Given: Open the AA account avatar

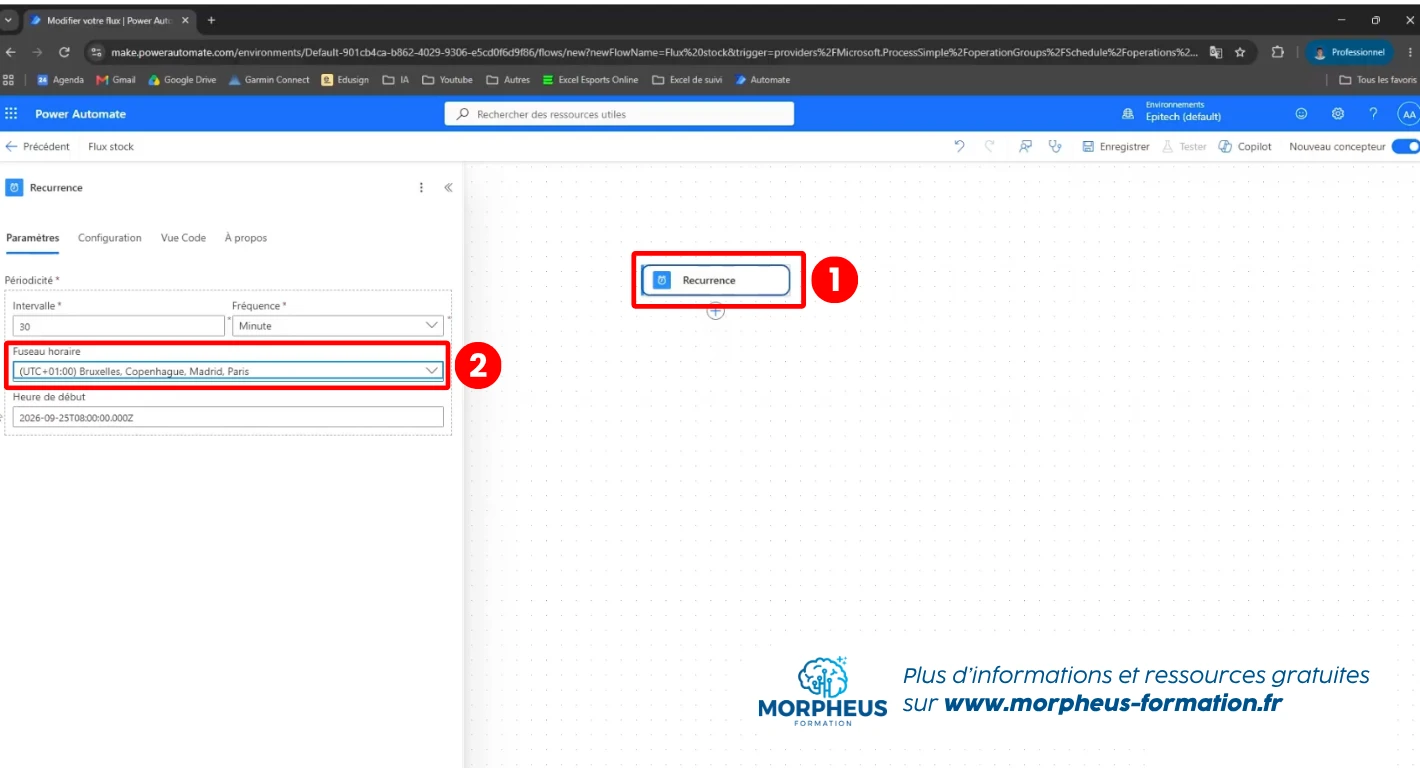Looking at the screenshot, I should pos(1408,114).
